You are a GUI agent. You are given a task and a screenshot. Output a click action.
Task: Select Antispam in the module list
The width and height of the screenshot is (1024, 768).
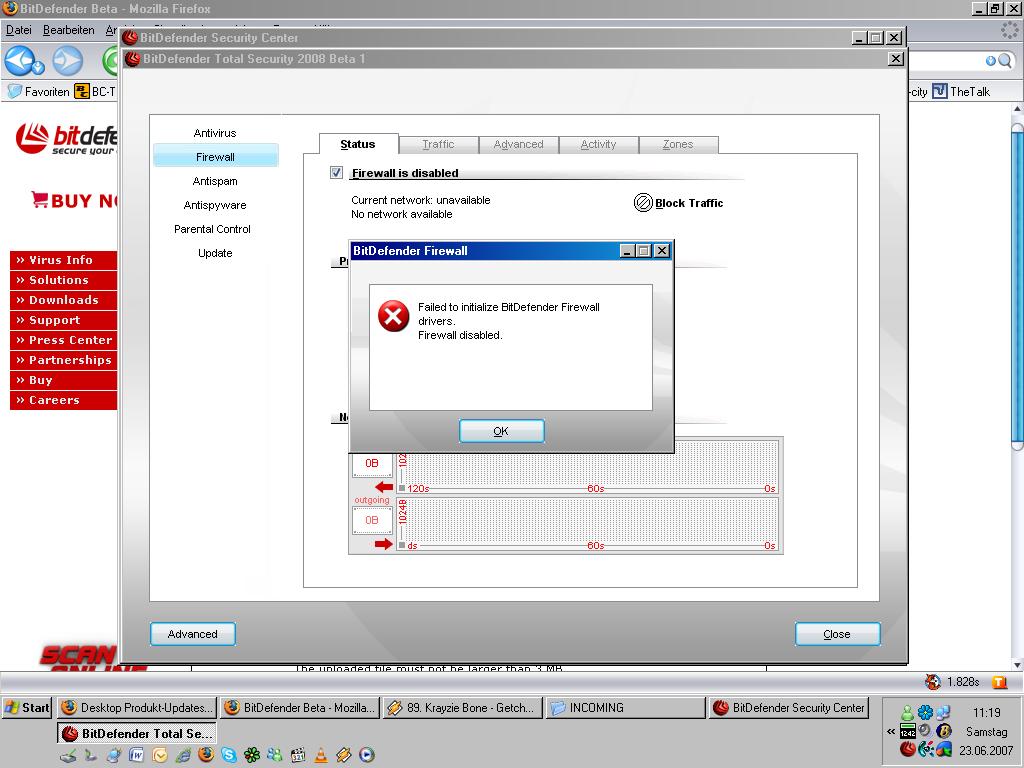pos(215,181)
